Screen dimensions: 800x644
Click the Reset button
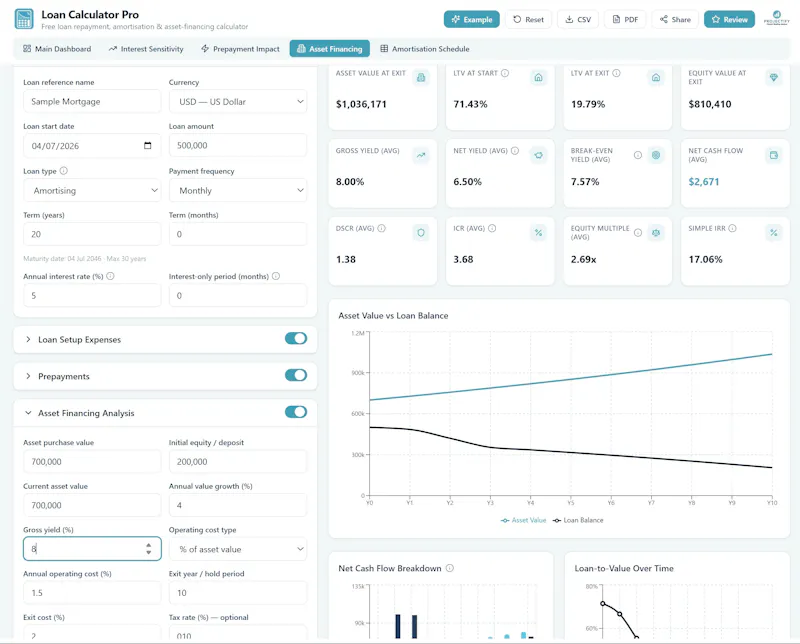click(528, 19)
